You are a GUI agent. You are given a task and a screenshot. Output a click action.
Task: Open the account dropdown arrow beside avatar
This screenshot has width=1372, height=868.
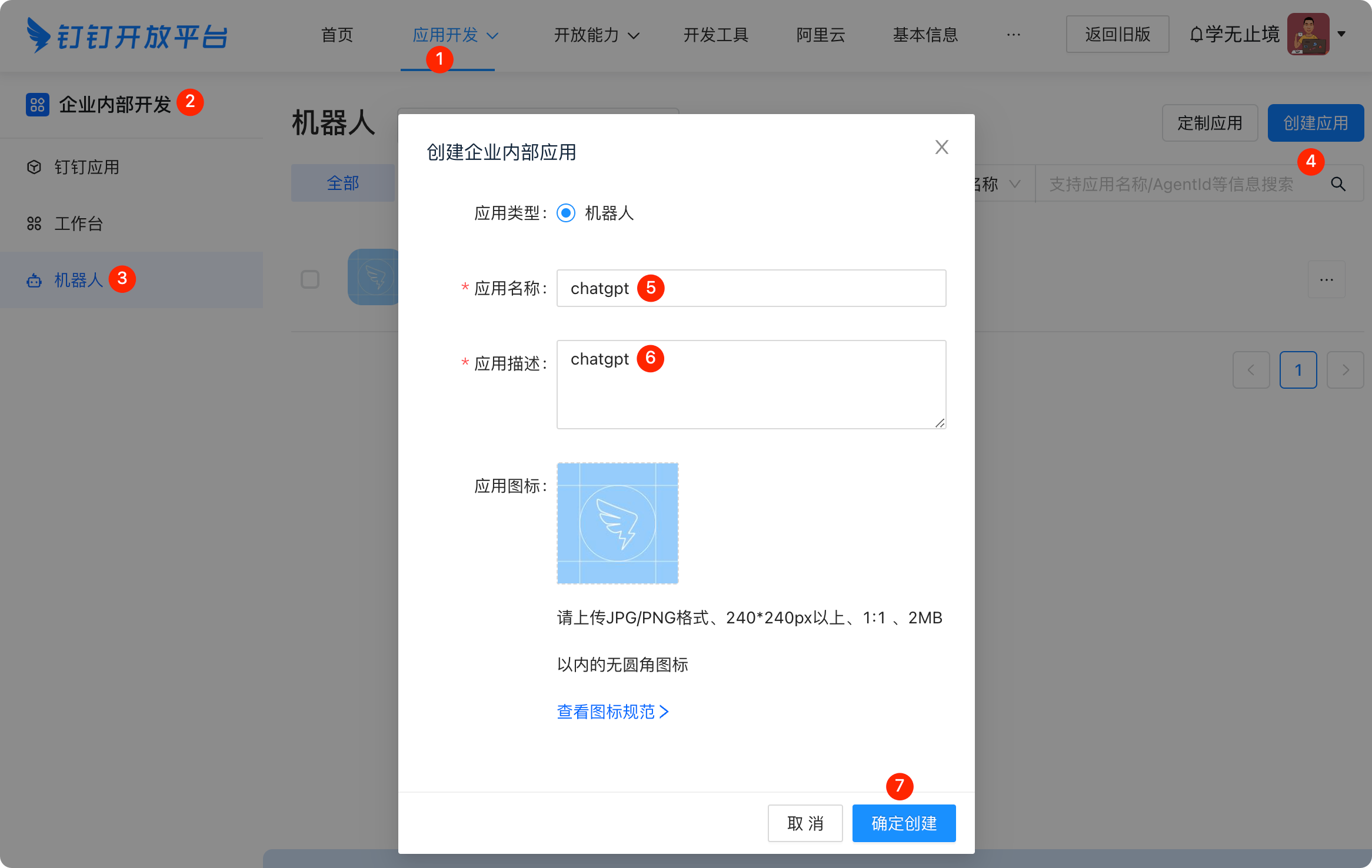tap(1341, 34)
